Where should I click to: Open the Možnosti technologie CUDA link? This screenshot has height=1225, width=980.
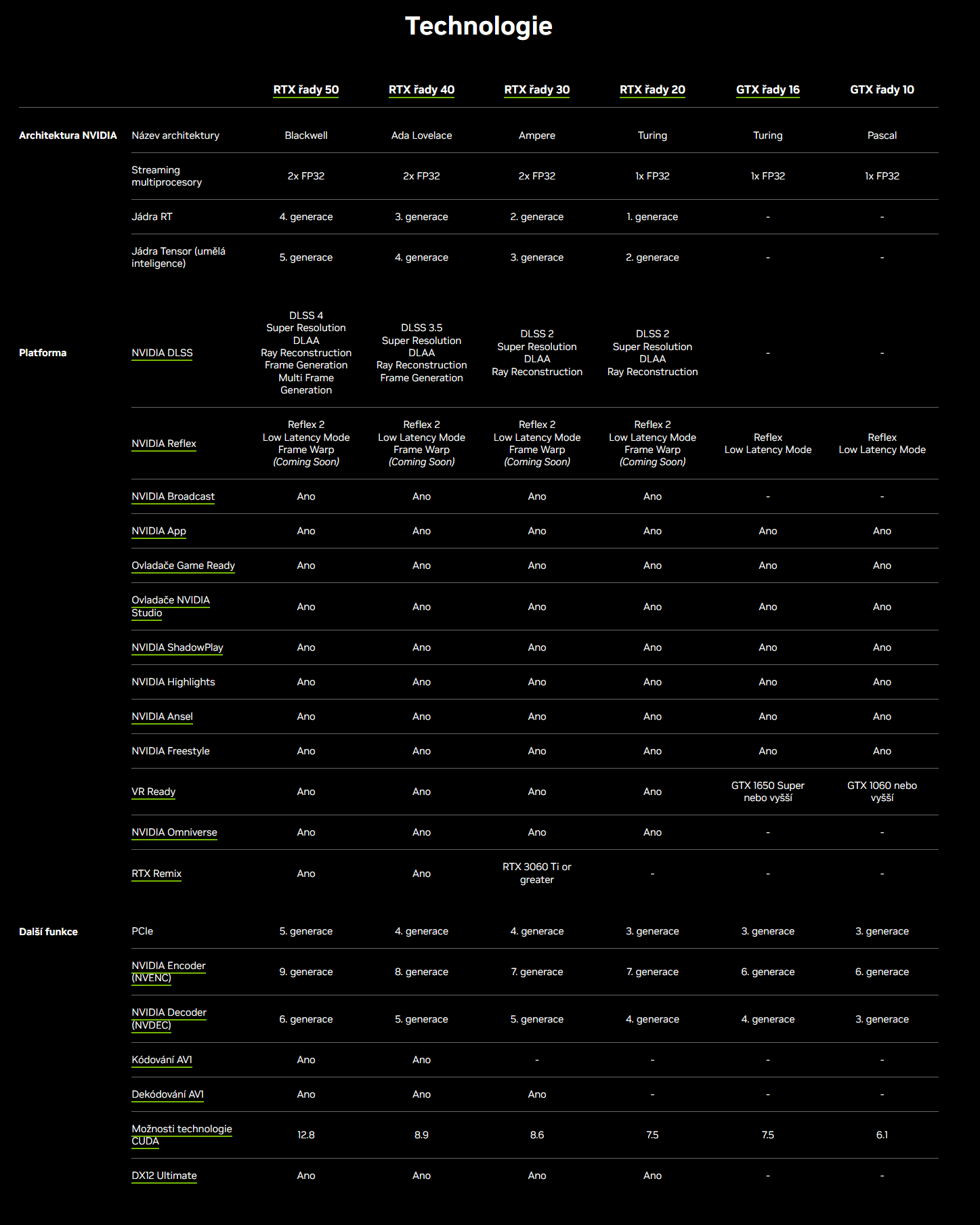(182, 1135)
